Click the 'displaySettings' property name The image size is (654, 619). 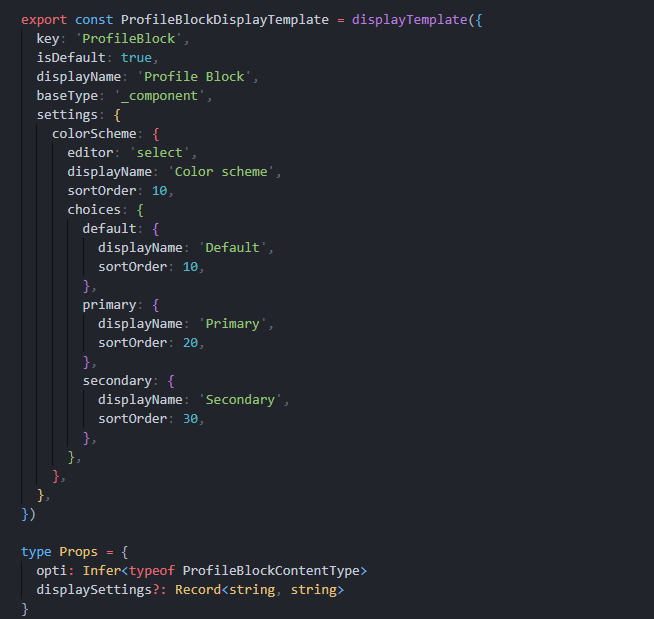coord(94,590)
